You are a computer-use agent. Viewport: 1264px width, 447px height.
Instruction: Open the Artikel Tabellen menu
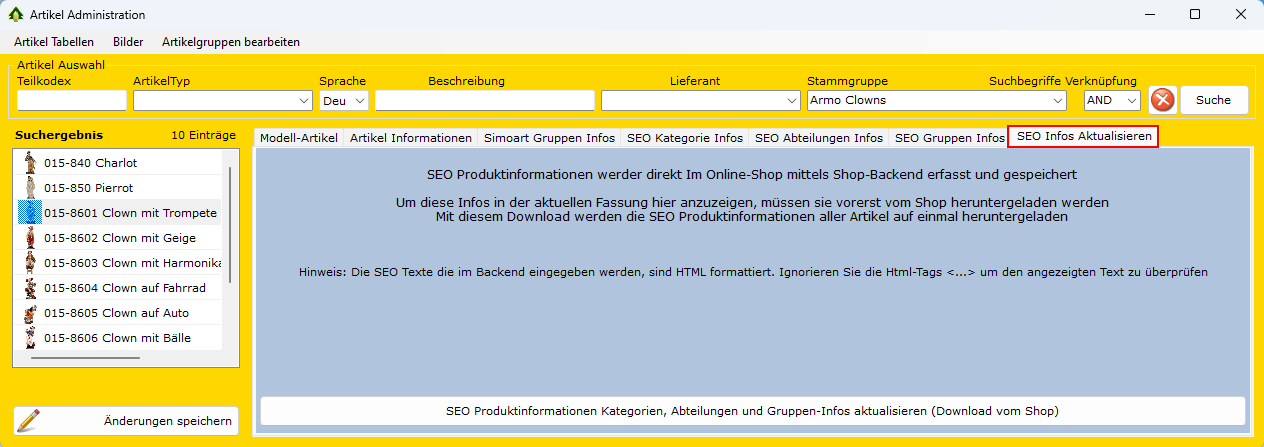tap(54, 42)
